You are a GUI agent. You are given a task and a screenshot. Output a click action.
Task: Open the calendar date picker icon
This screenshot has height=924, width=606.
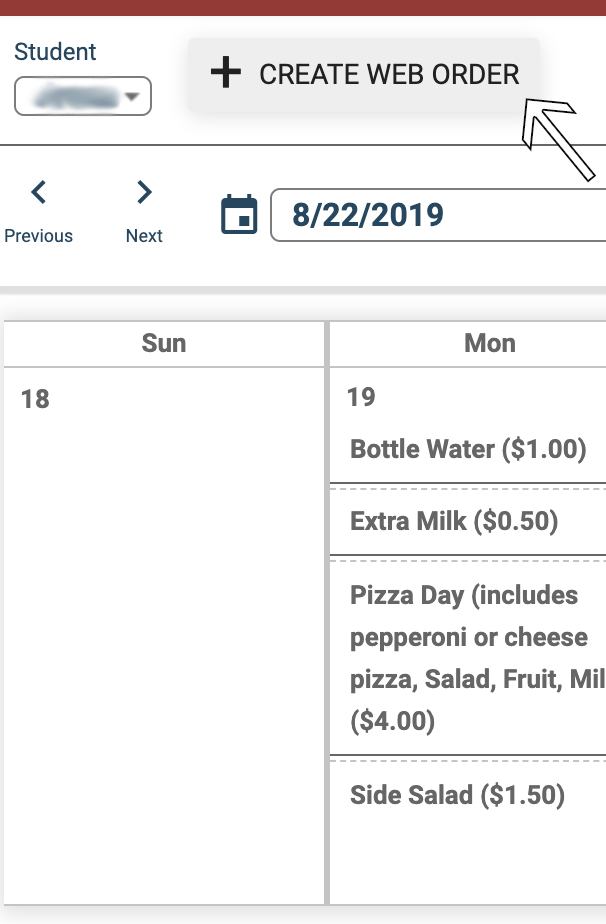click(x=239, y=214)
